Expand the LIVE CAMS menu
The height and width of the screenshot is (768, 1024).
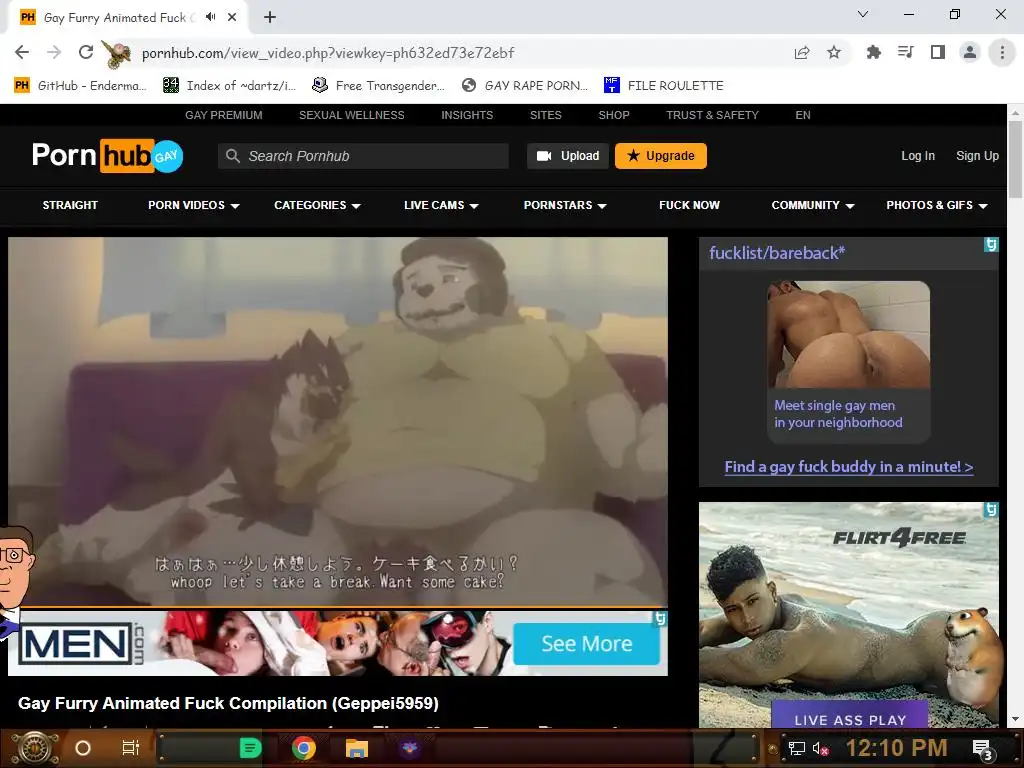(441, 205)
